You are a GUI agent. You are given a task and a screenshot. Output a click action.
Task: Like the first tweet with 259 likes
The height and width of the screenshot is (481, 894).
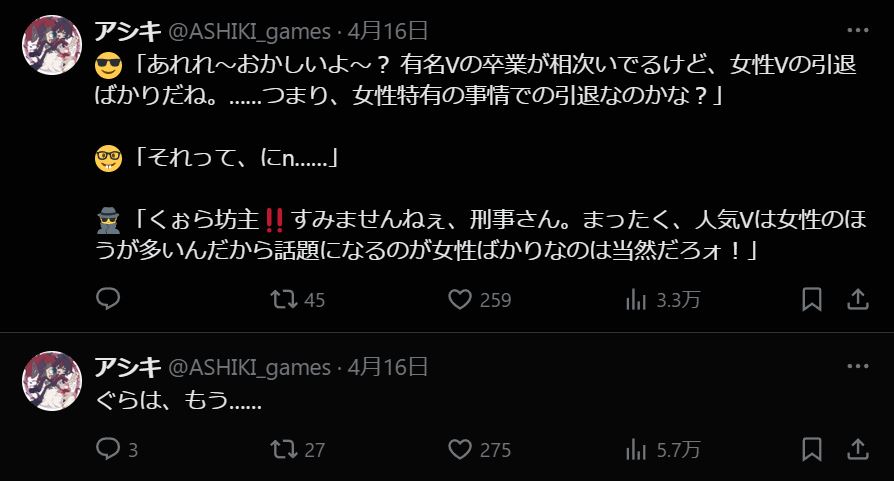[x=479, y=300]
